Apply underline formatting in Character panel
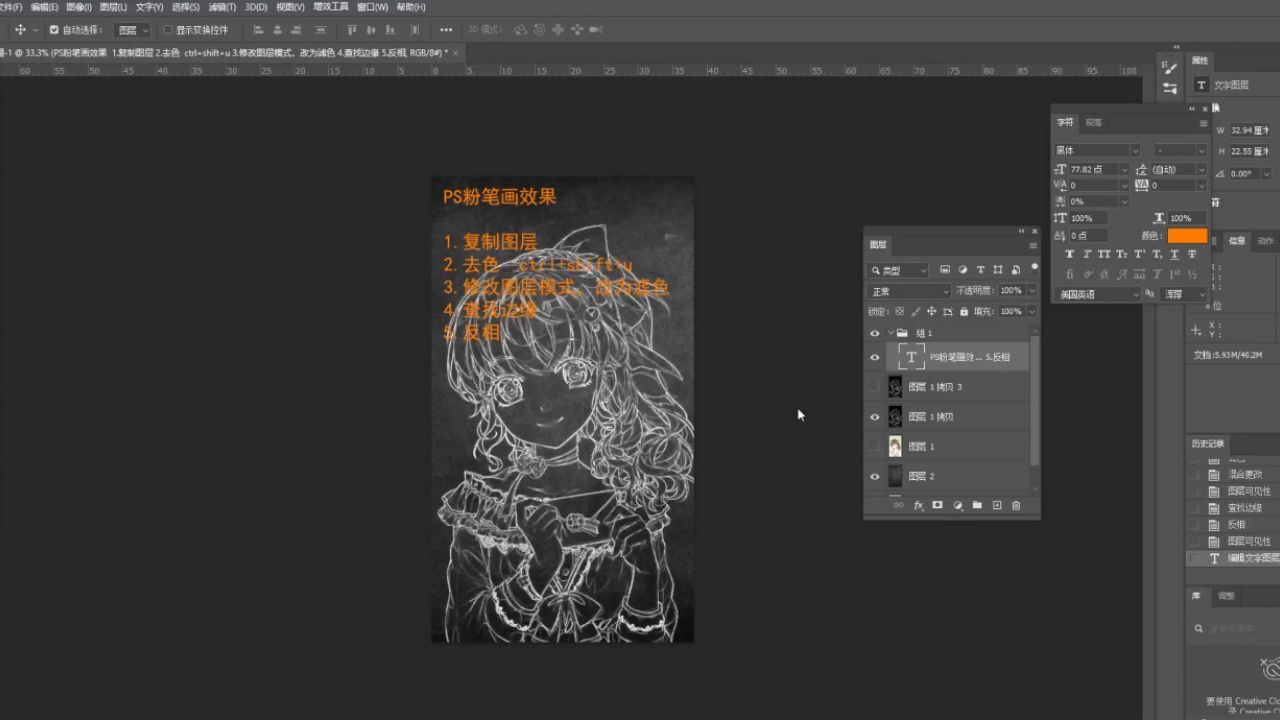The width and height of the screenshot is (1280, 720). click(x=1175, y=255)
